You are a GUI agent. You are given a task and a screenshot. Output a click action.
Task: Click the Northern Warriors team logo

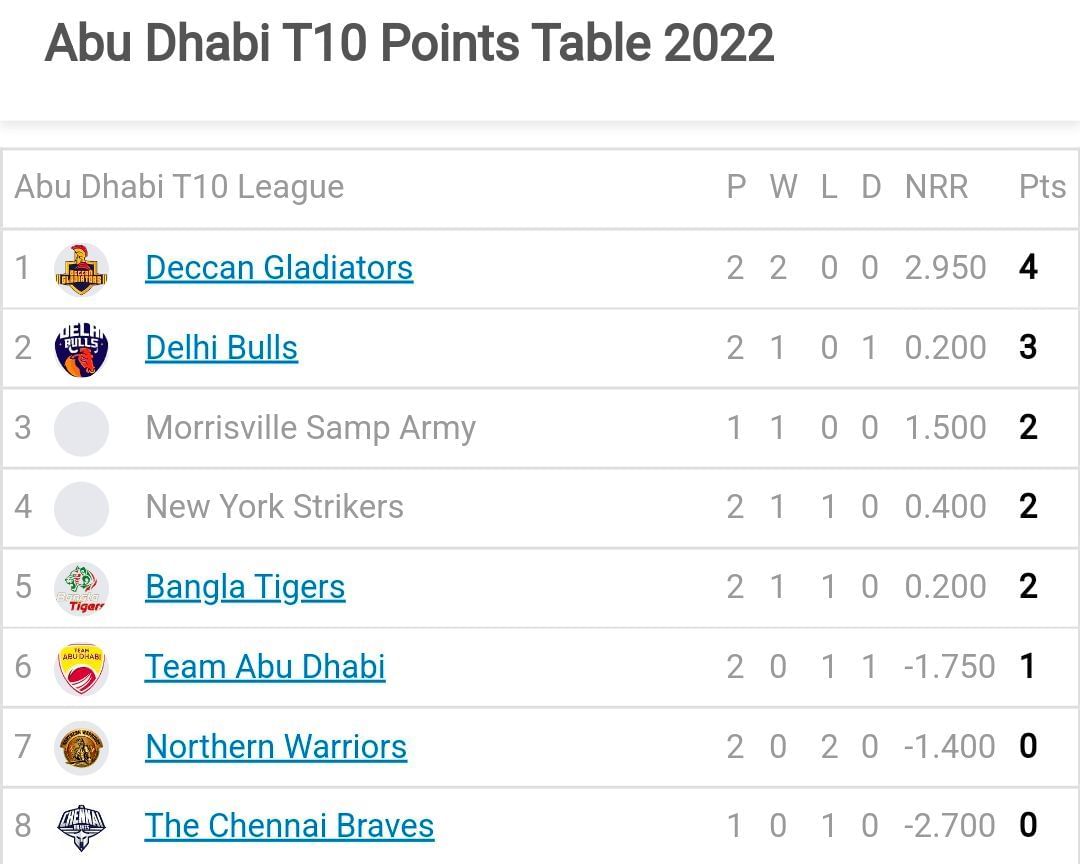point(81,747)
